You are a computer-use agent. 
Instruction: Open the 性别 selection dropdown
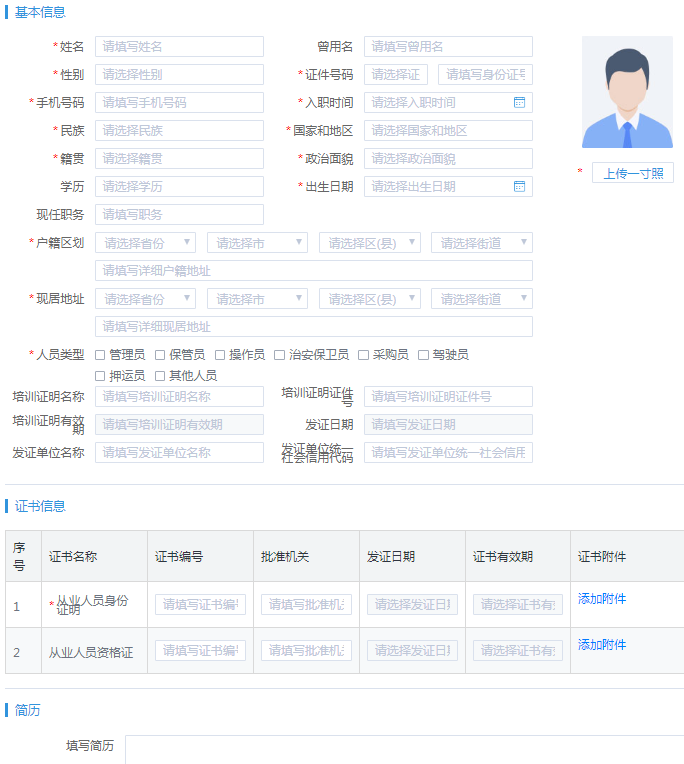[179, 75]
